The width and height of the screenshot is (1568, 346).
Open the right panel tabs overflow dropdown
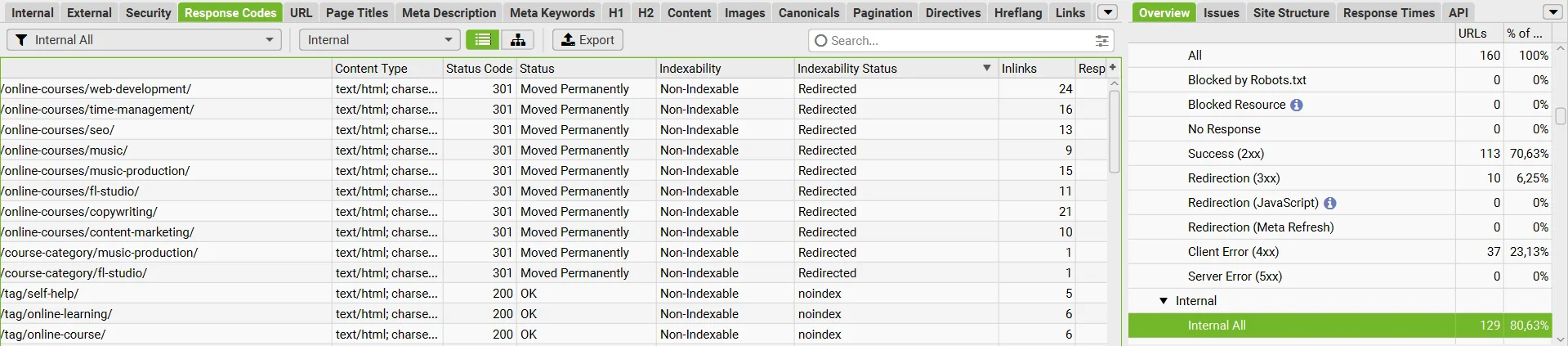coord(1552,12)
